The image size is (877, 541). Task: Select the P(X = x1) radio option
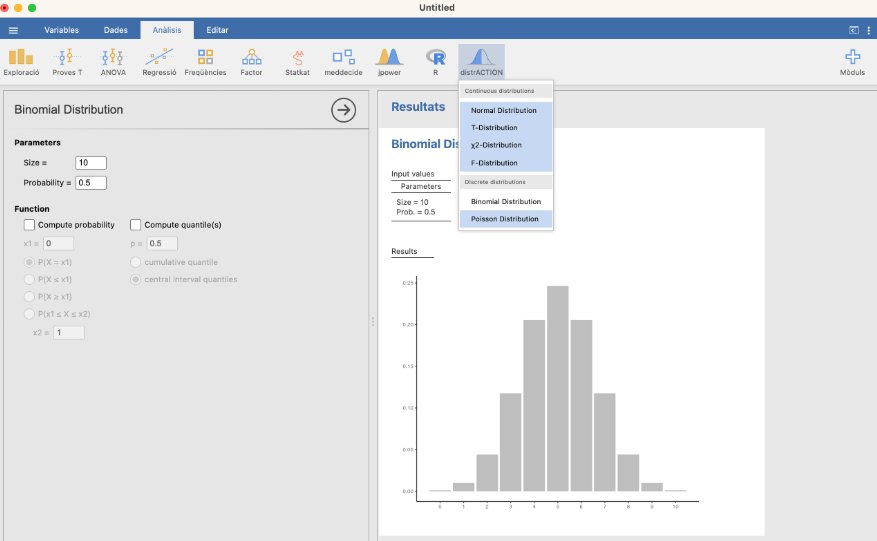[x=29, y=262]
